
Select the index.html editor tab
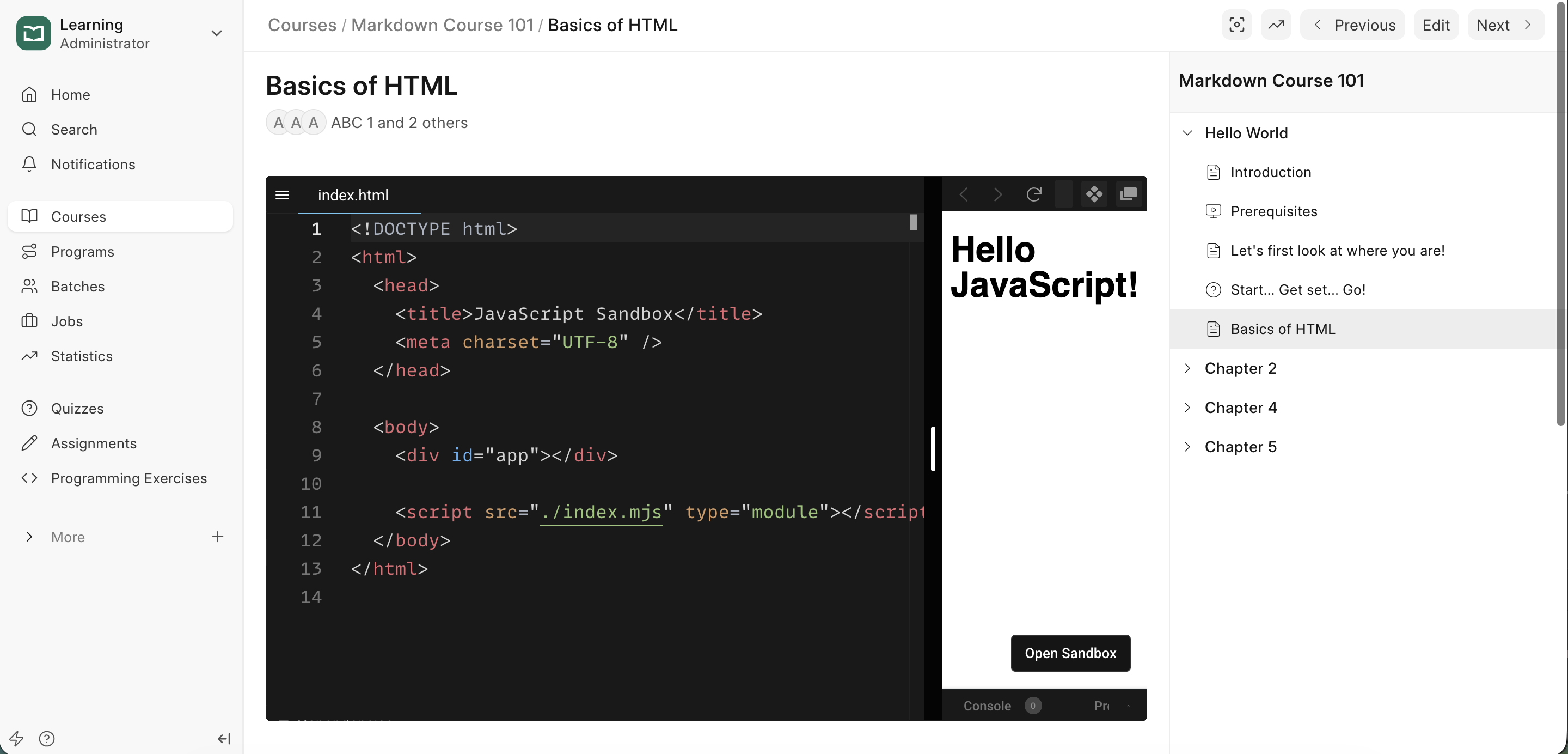pos(353,195)
